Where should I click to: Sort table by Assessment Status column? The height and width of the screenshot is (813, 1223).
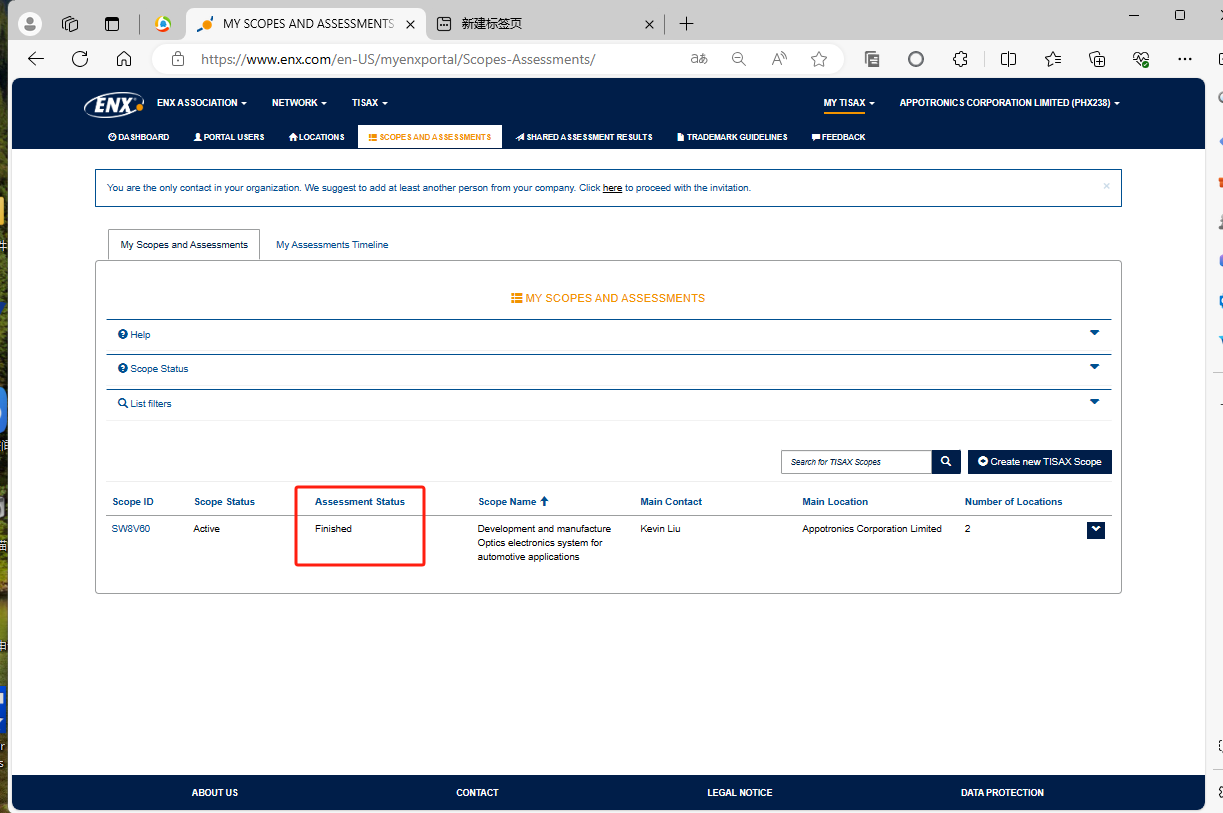(360, 502)
